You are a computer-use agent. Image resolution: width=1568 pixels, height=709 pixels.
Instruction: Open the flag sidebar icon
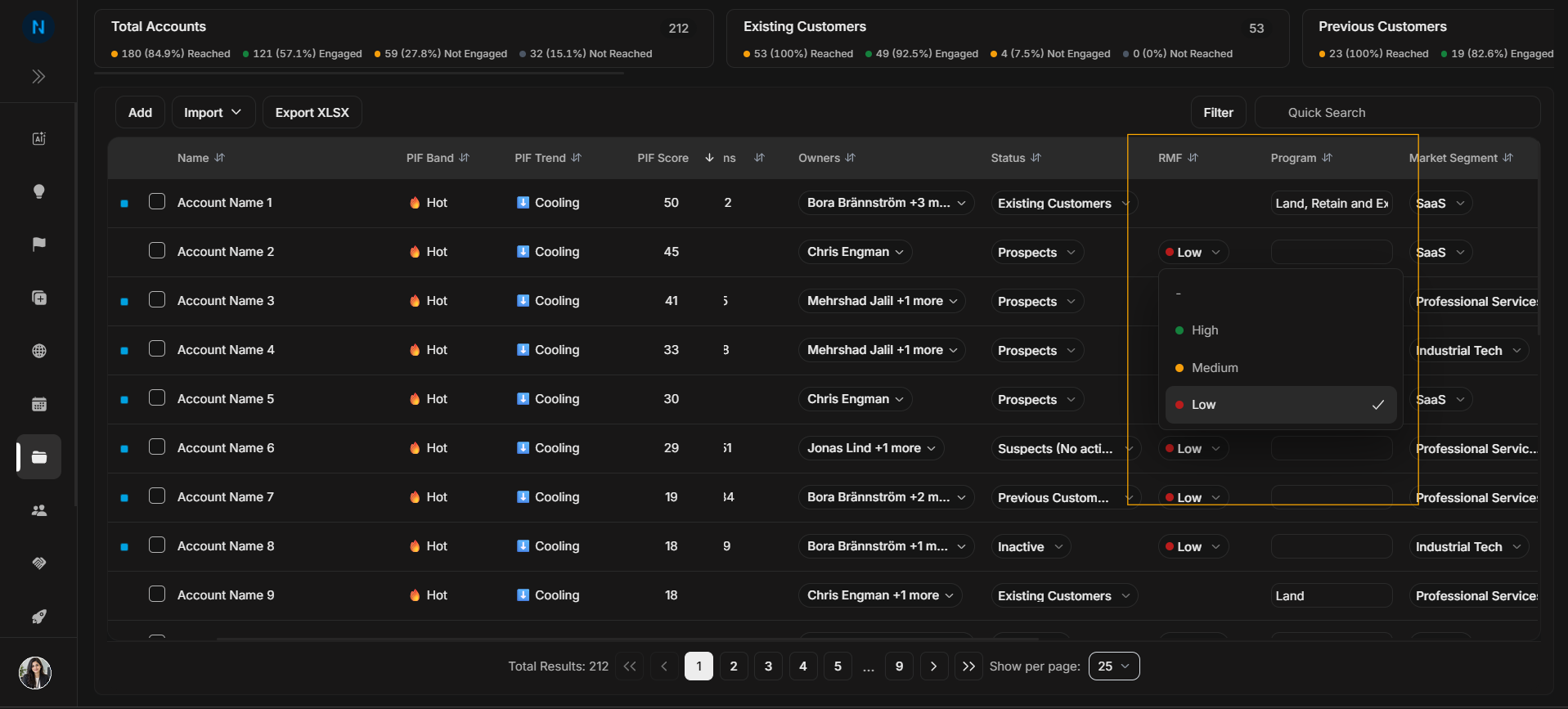tap(38, 245)
